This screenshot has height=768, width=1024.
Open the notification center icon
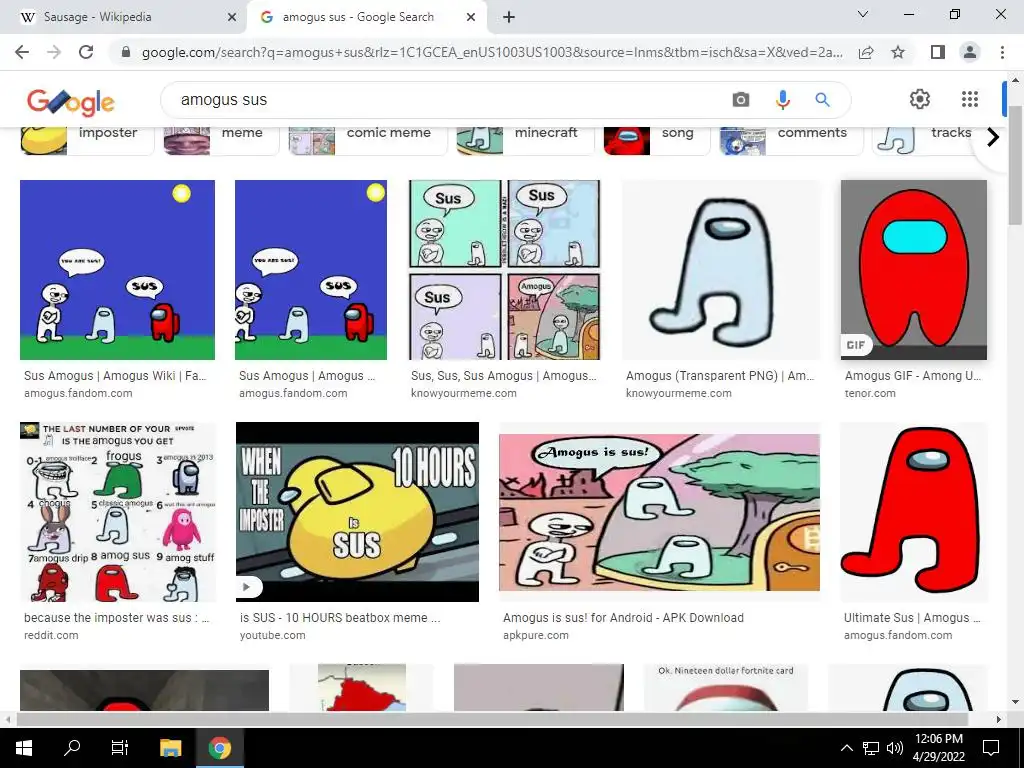tap(991, 748)
